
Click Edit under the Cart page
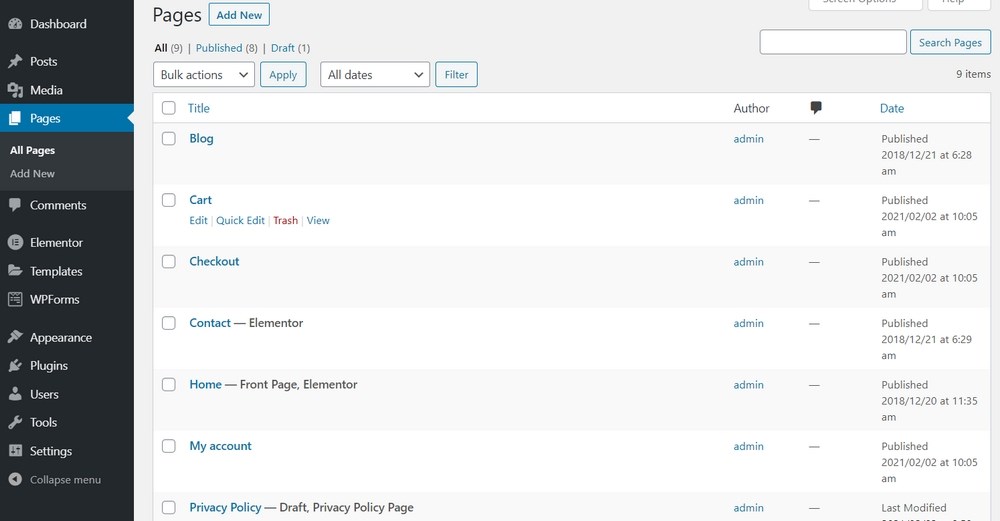(x=198, y=220)
